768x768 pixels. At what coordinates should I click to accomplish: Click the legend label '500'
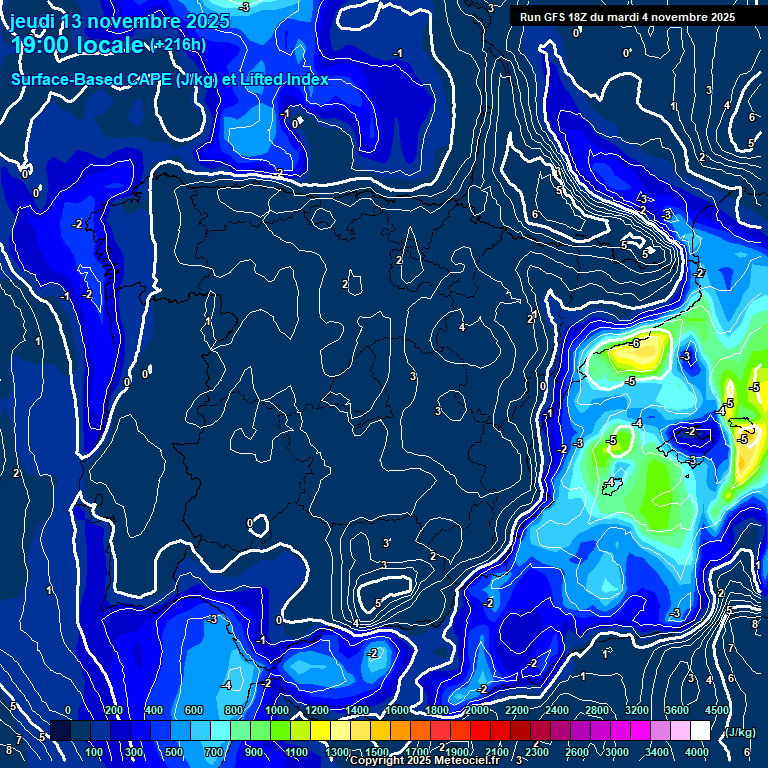(x=173, y=751)
